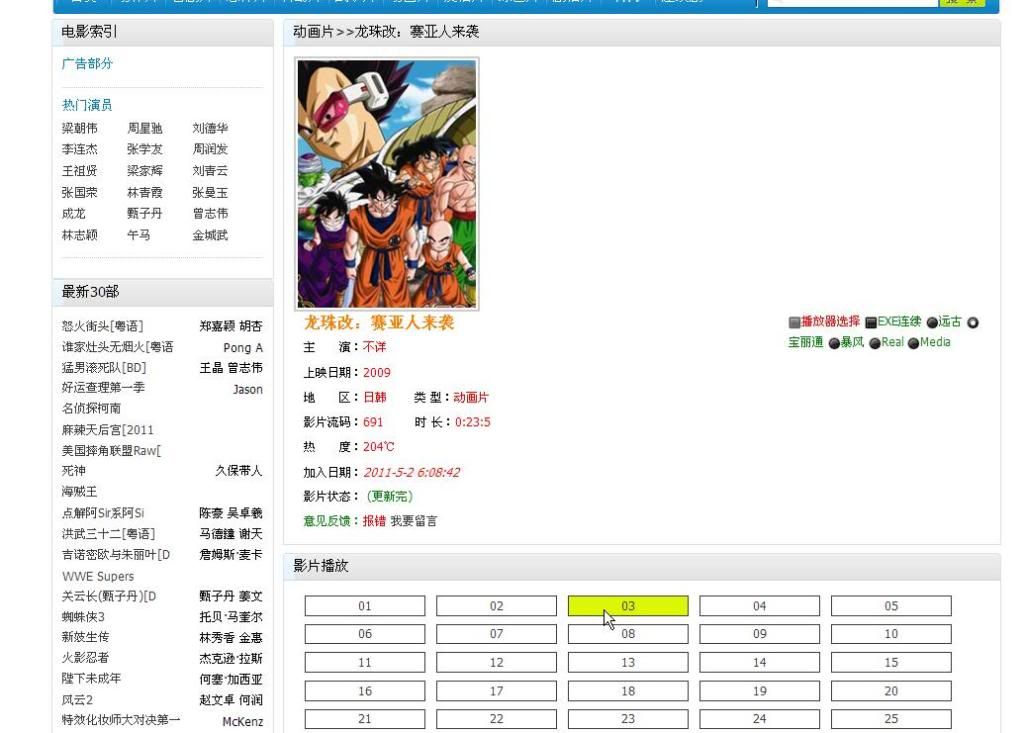Go to 动画片 breadcrumb category

313,32
